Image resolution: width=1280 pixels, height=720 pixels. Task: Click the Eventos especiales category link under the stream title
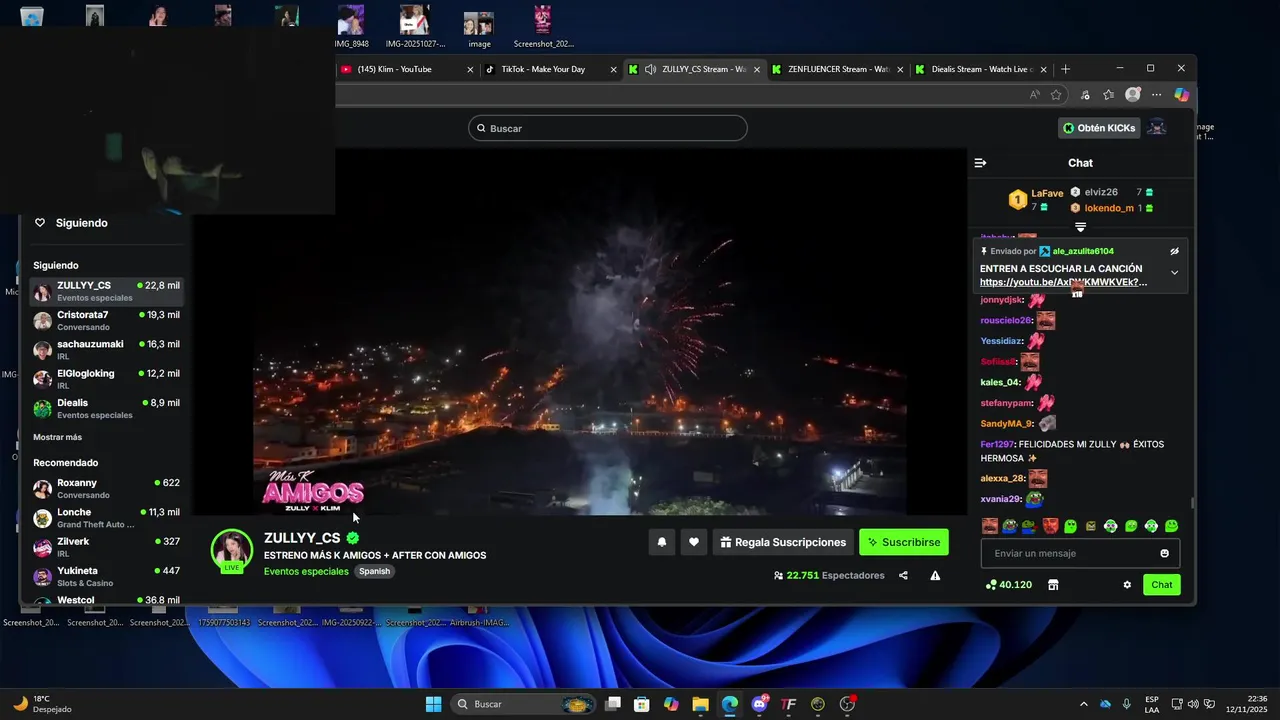click(x=306, y=571)
